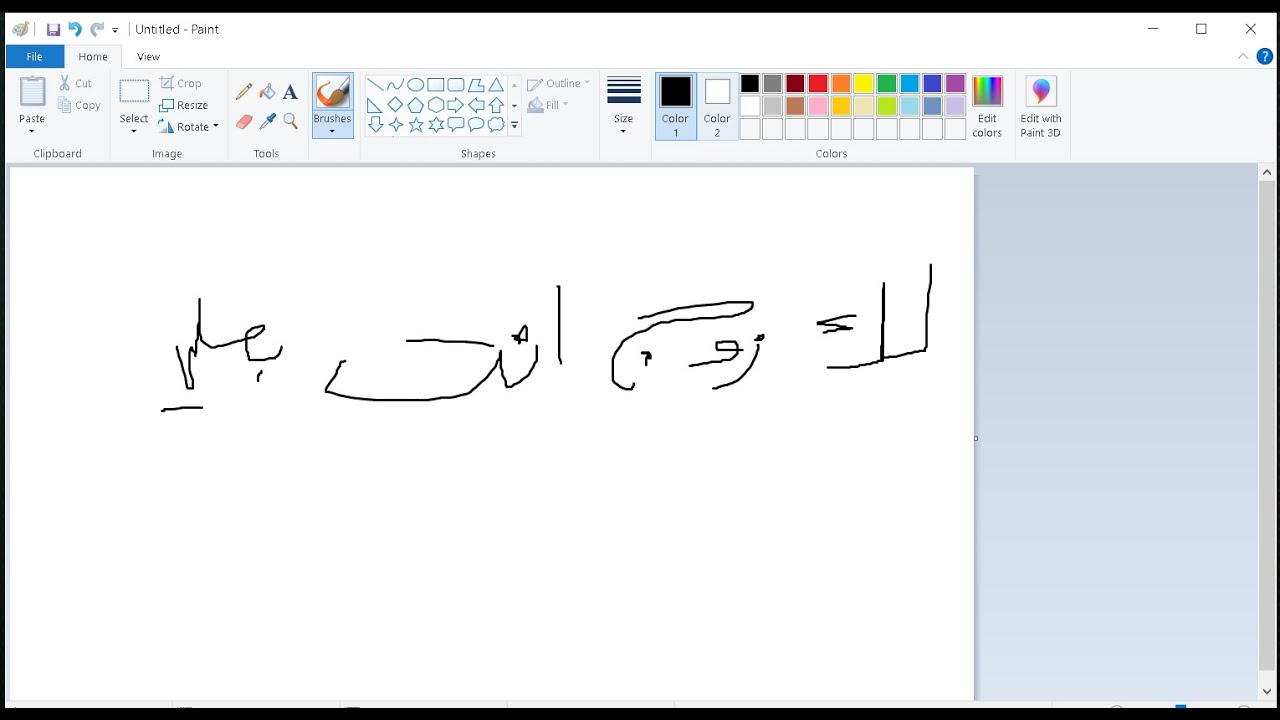Choose the Left arrow shape
The image size is (1280, 720).
click(476, 105)
